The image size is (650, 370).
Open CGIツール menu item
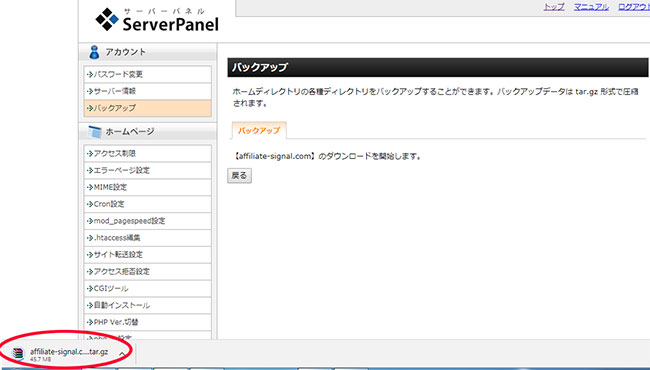click(148, 289)
